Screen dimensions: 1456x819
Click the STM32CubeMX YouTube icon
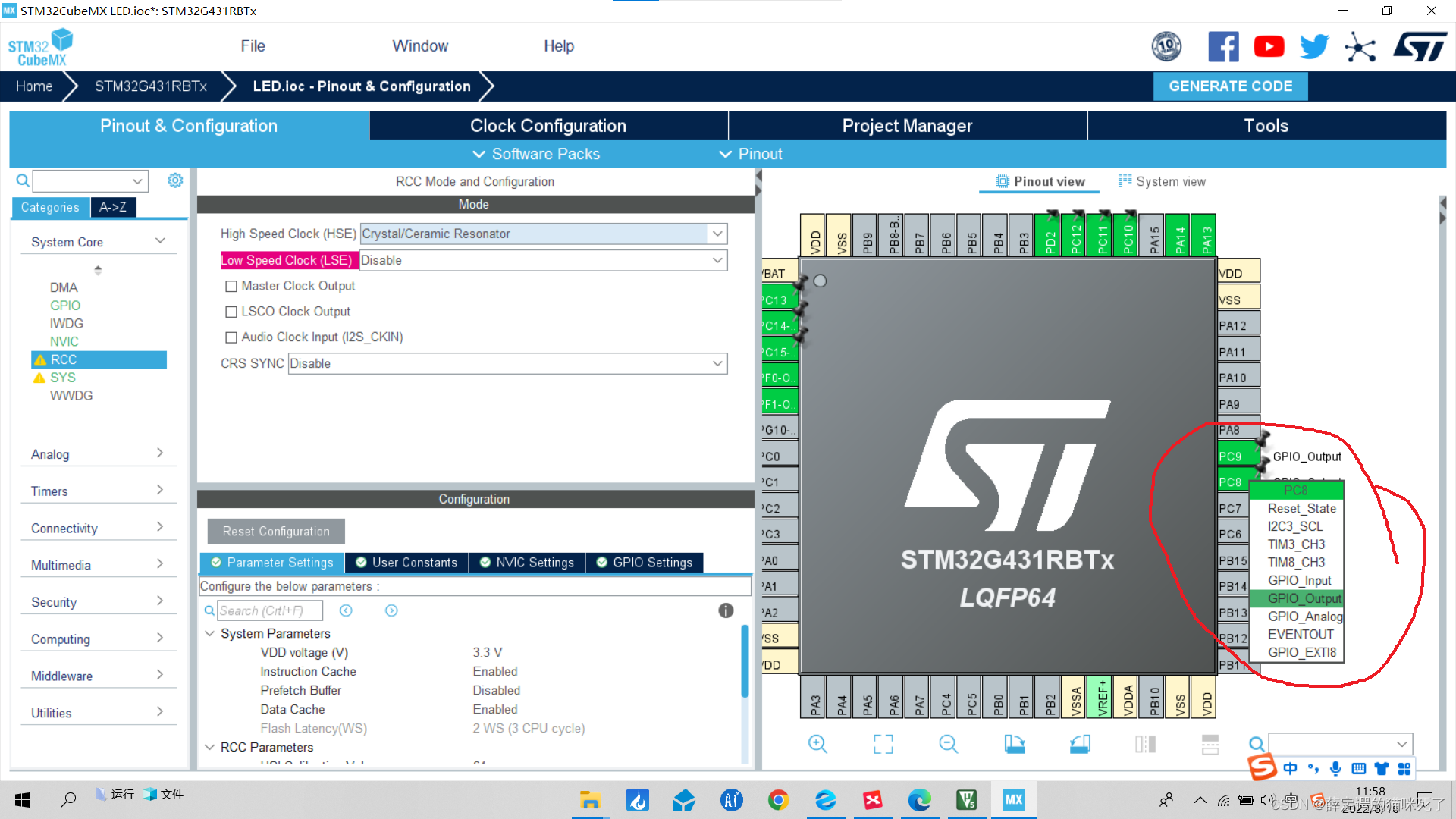[1269, 46]
